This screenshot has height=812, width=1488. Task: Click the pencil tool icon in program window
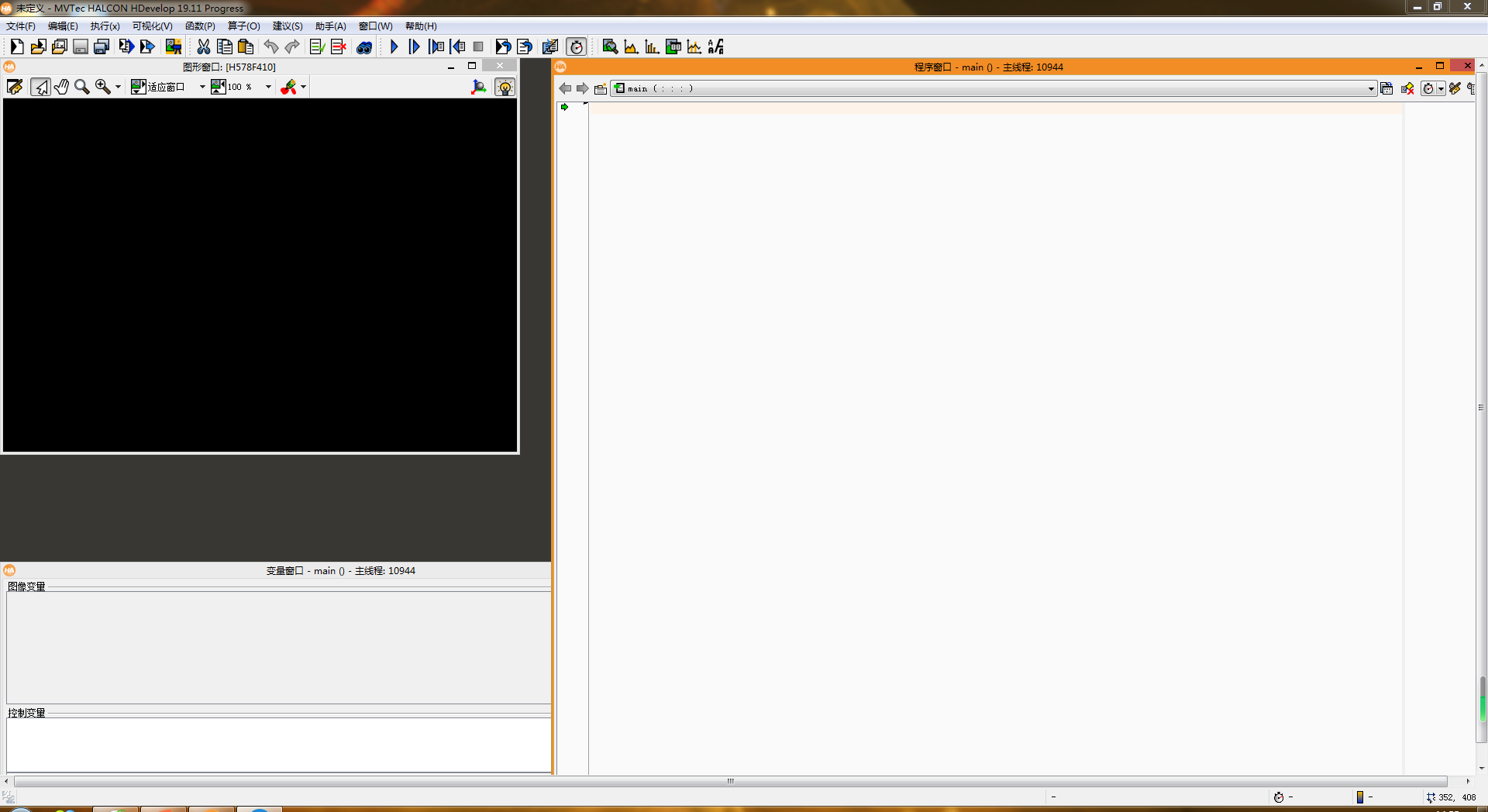[x=1455, y=88]
